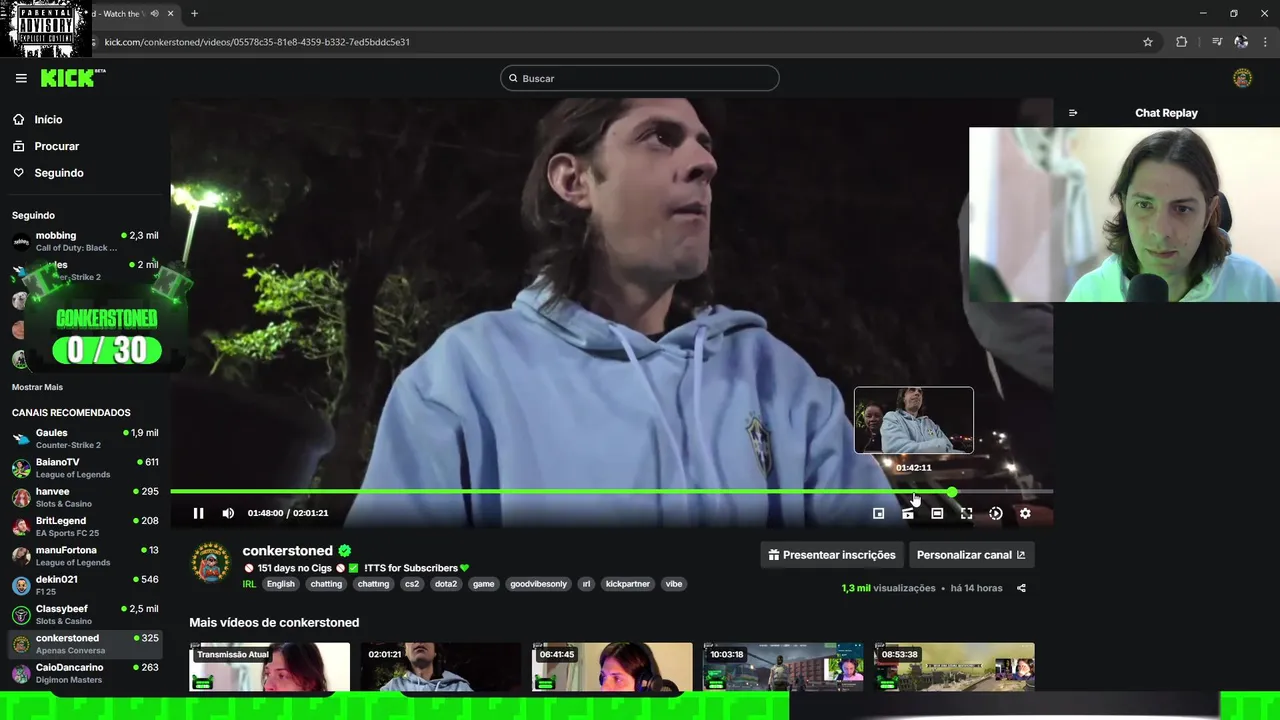
Task: Open the 08:53:38 video thumbnail
Action: [x=954, y=667]
